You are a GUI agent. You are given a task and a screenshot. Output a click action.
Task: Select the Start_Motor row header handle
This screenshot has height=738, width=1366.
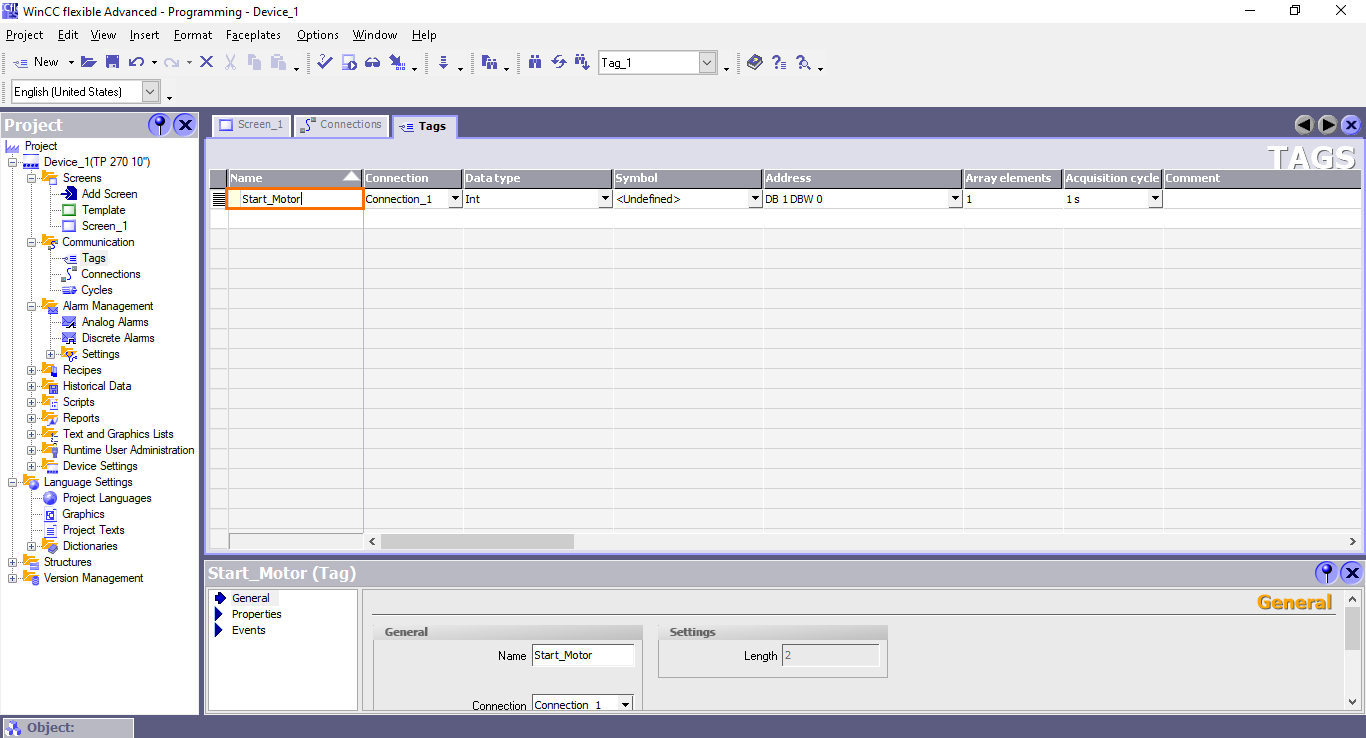pyautogui.click(x=219, y=199)
